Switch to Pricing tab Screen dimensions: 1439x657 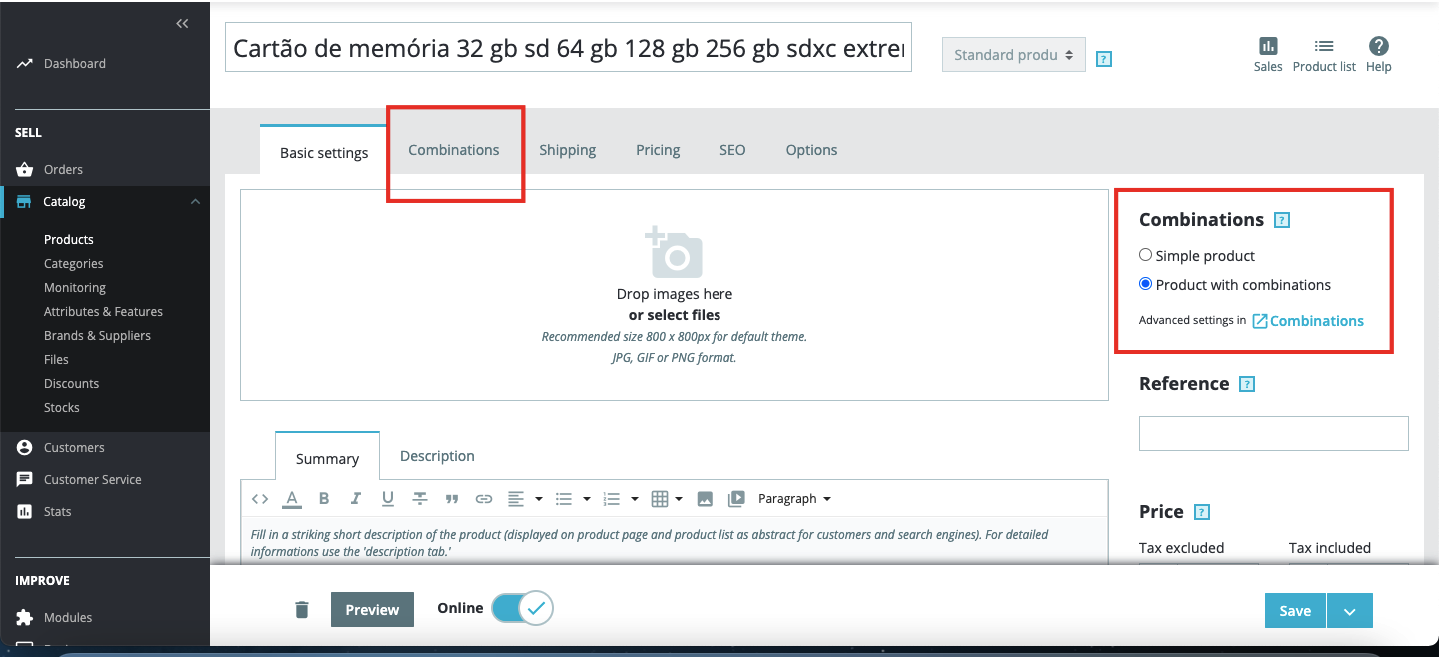coord(658,150)
